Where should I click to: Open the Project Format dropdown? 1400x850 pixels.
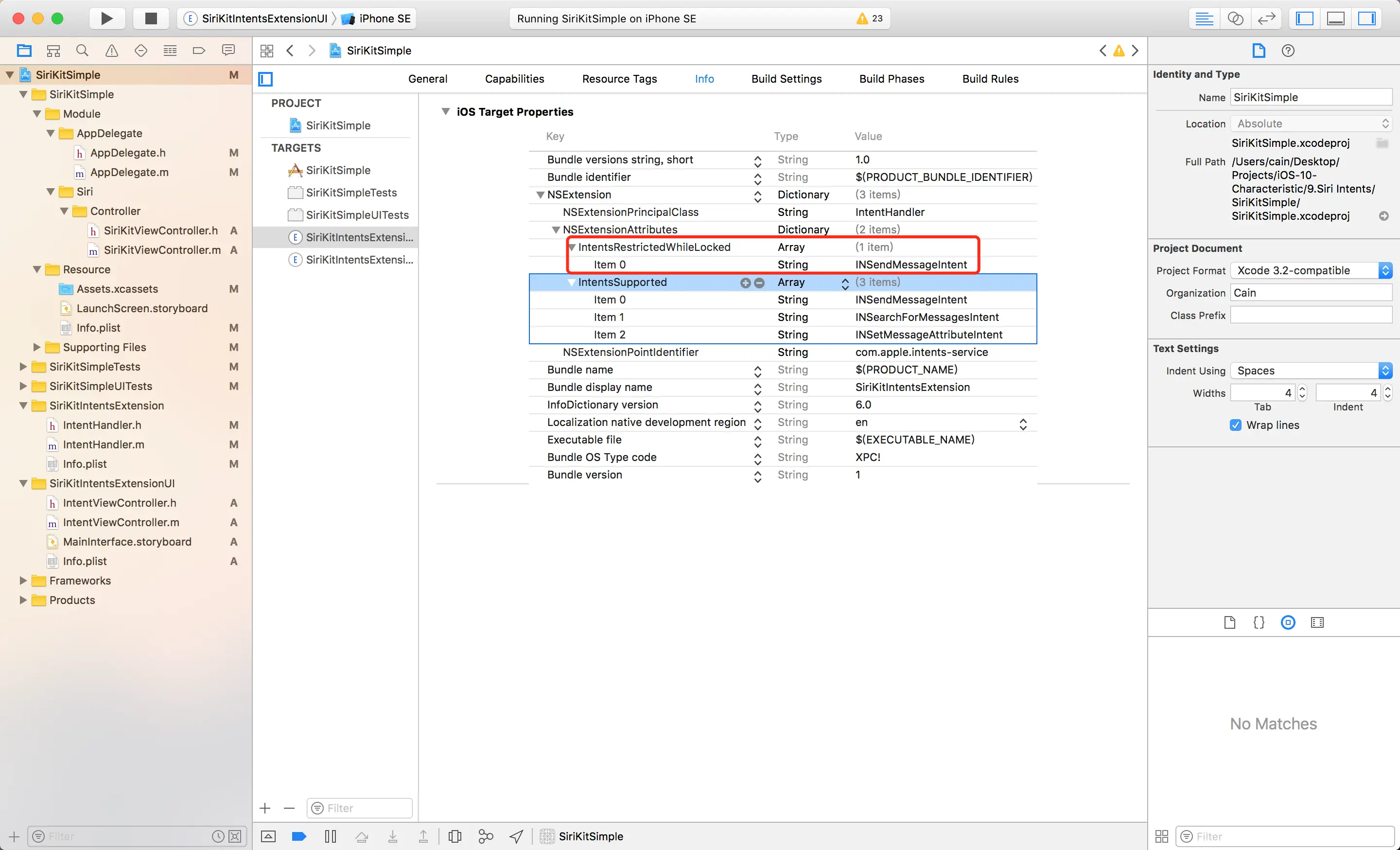1311,270
